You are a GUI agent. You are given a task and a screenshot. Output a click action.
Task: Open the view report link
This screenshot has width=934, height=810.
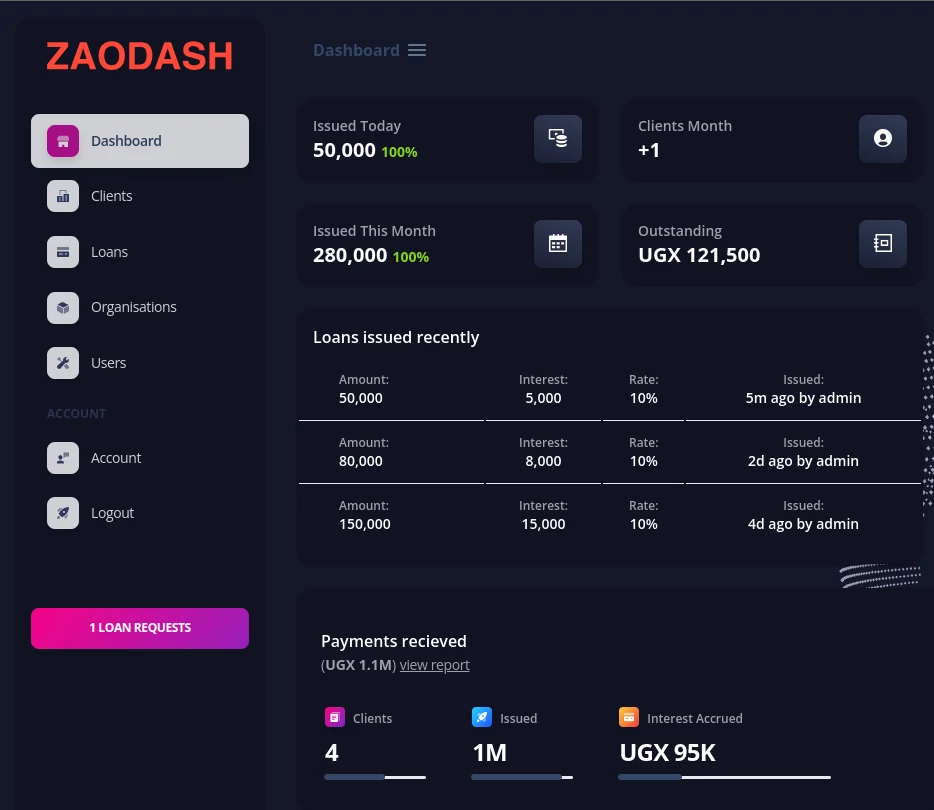435,664
